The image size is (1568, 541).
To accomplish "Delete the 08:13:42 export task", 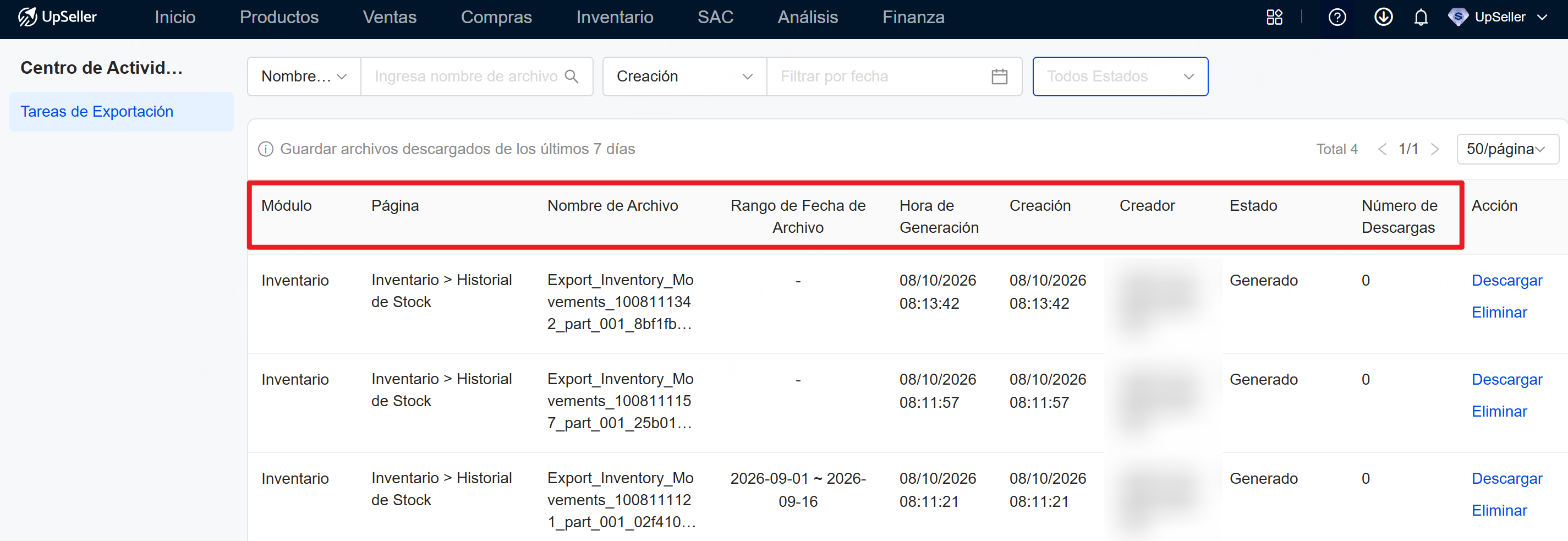I will pos(1499,313).
